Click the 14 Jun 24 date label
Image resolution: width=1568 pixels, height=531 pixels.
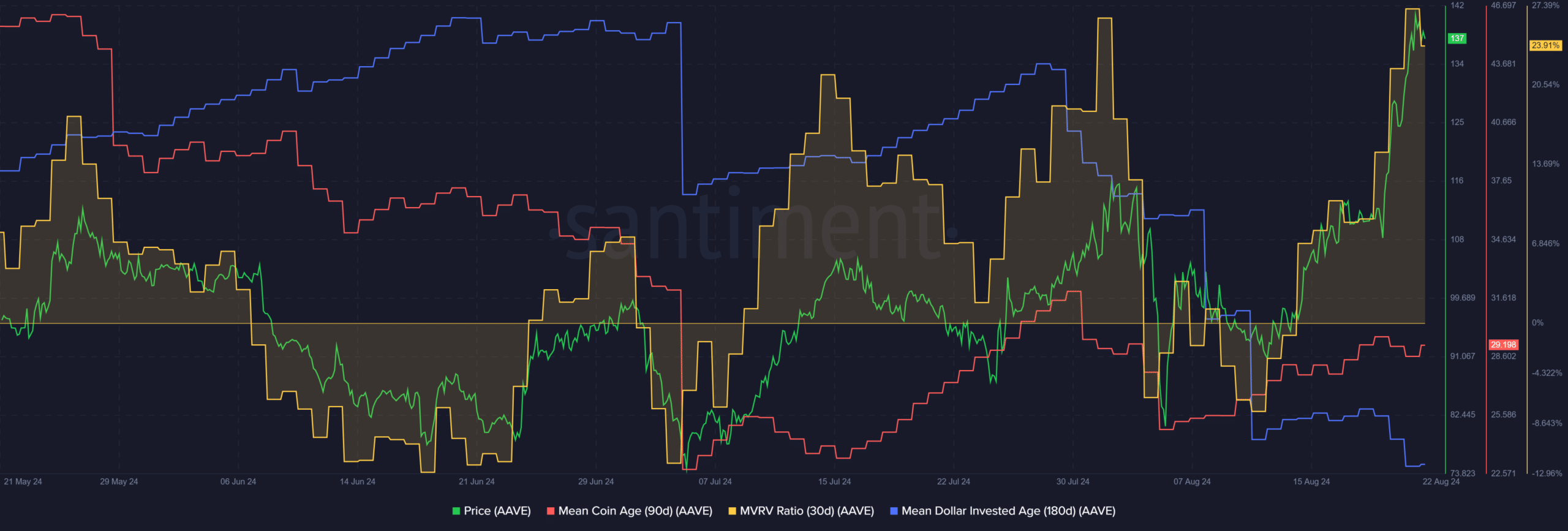[x=358, y=481]
